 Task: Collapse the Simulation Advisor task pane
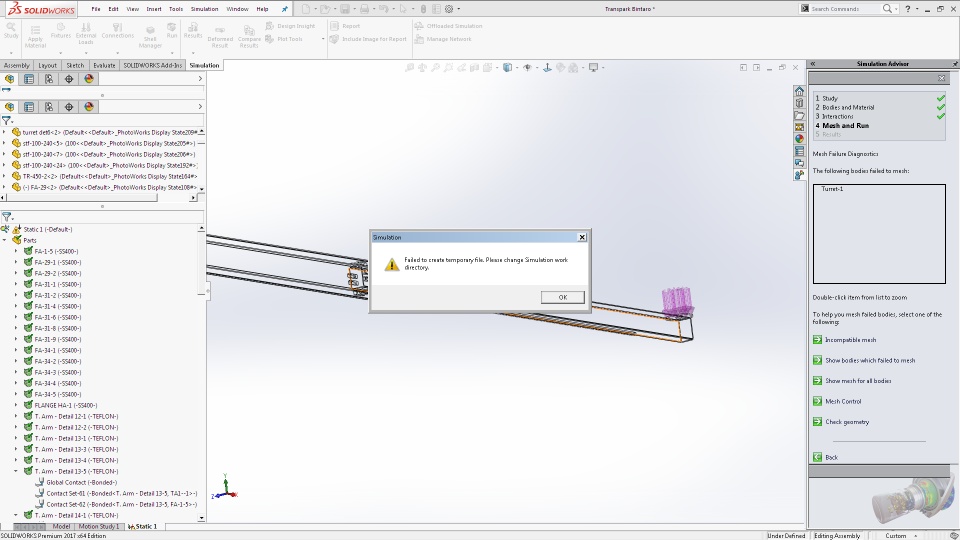[813, 64]
